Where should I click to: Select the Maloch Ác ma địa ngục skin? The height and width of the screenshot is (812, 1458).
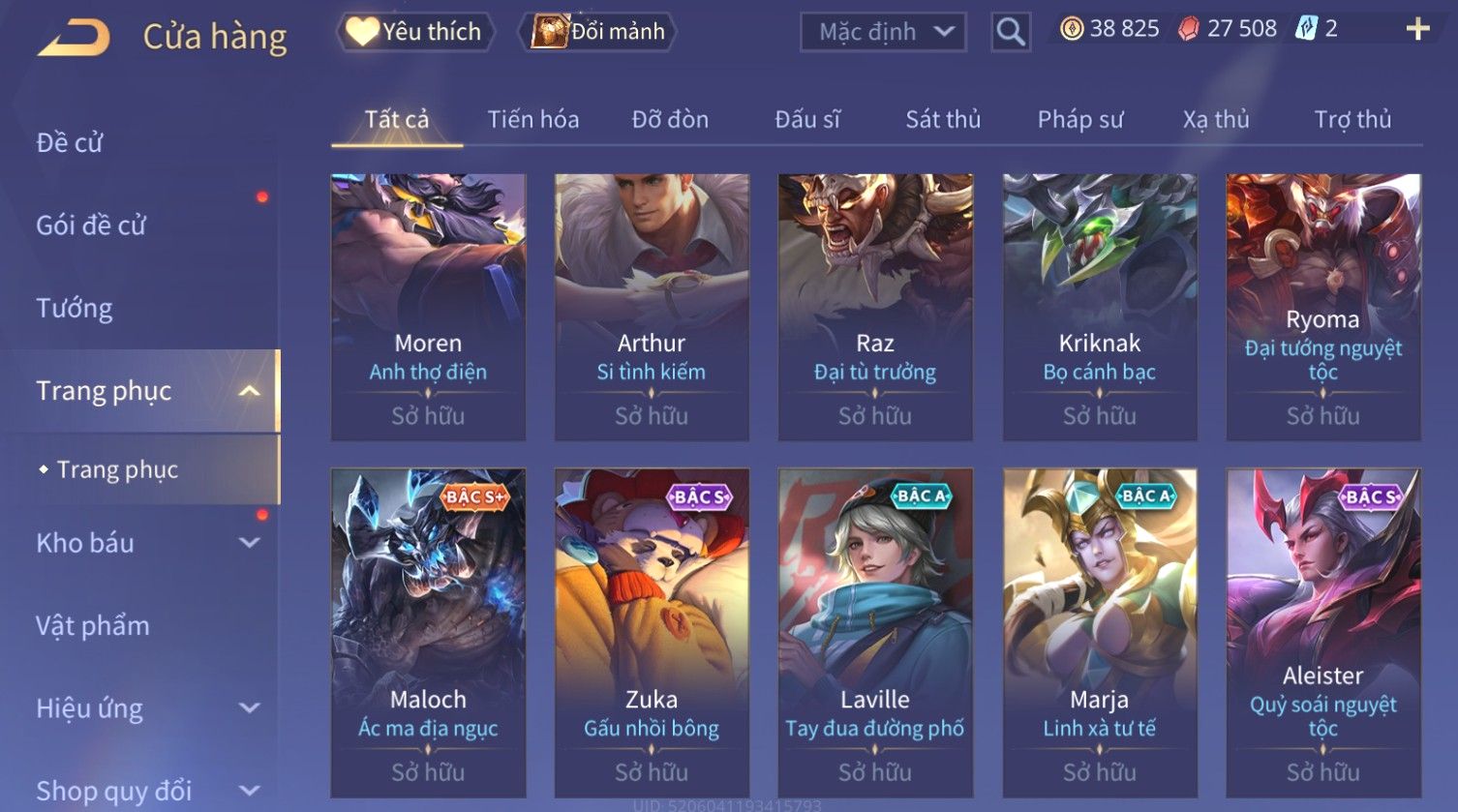pos(428,633)
